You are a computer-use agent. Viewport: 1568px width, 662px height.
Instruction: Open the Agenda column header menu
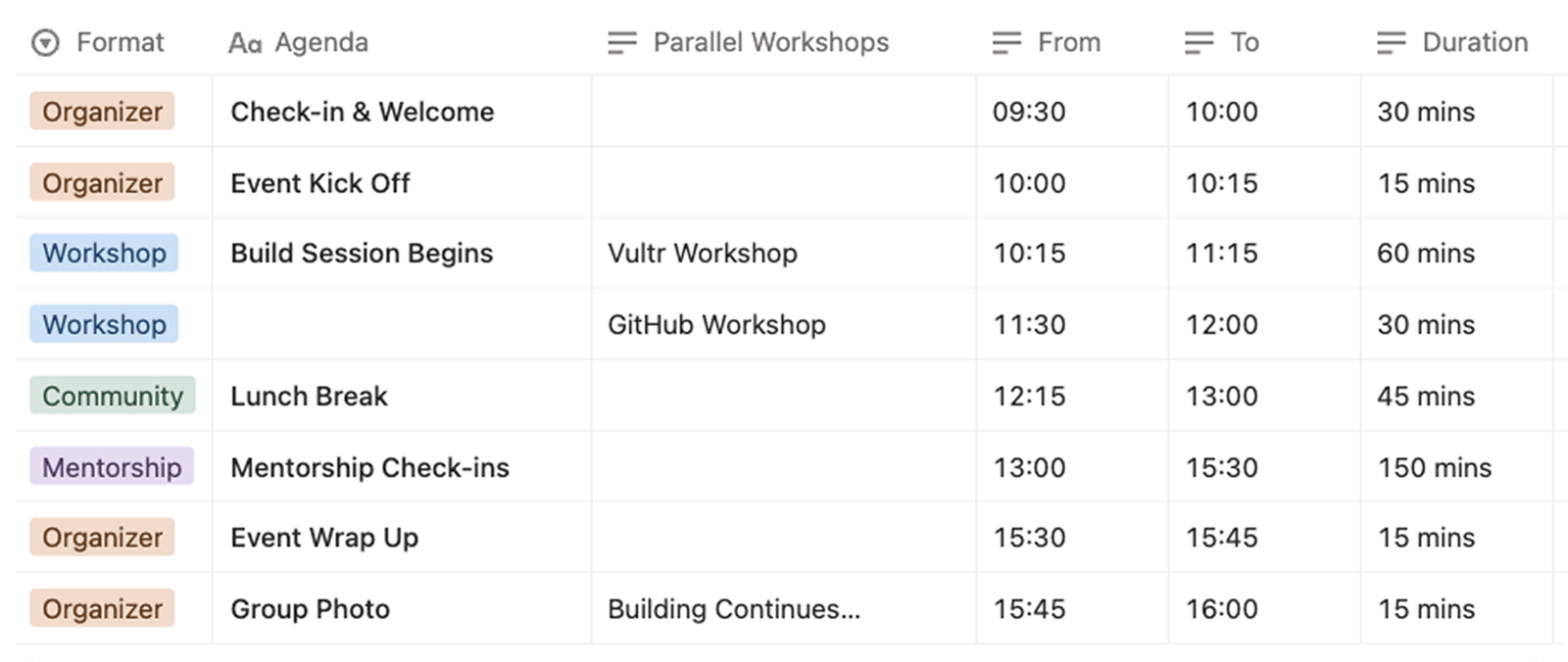(321, 43)
